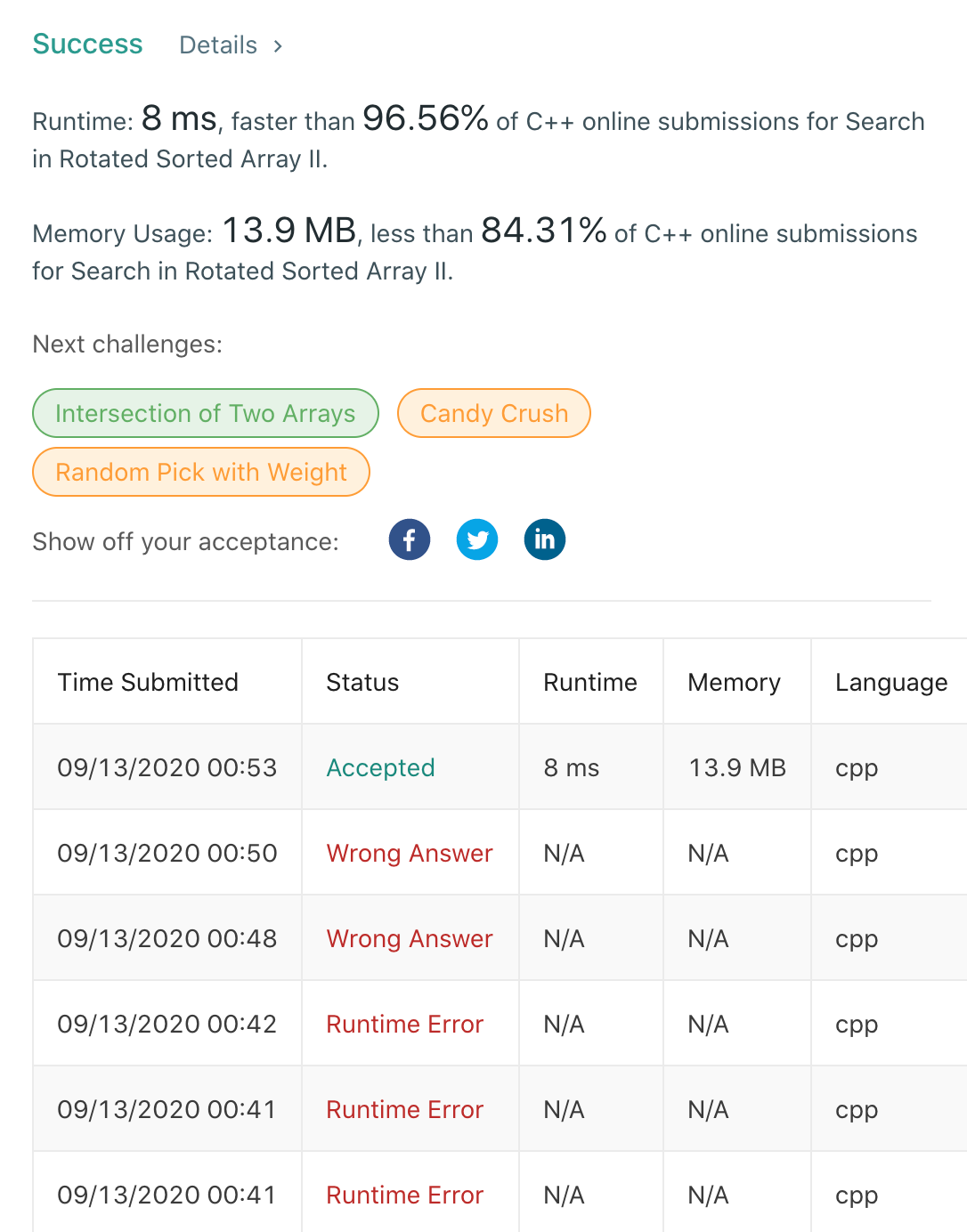Screen dimensions: 967x1232
Task: Click the Language column header
Action: click(x=890, y=682)
